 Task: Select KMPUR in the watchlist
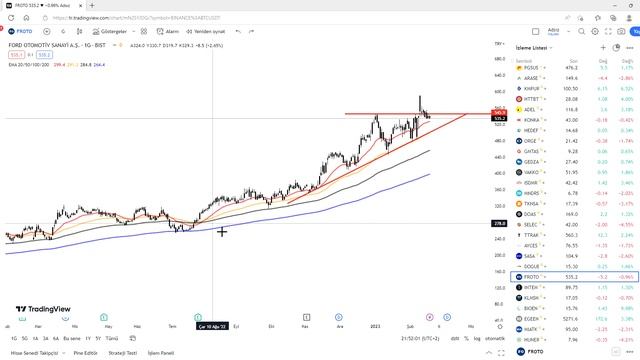(x=575, y=89)
